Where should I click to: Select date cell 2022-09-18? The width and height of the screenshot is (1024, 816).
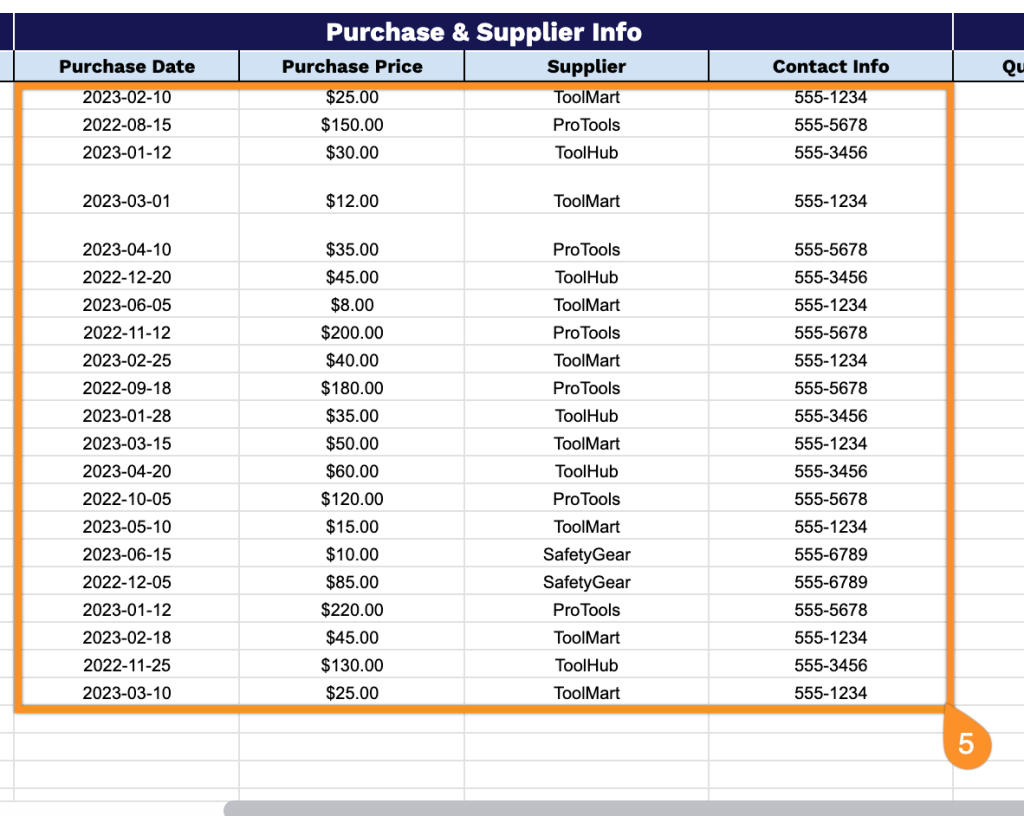pos(127,388)
